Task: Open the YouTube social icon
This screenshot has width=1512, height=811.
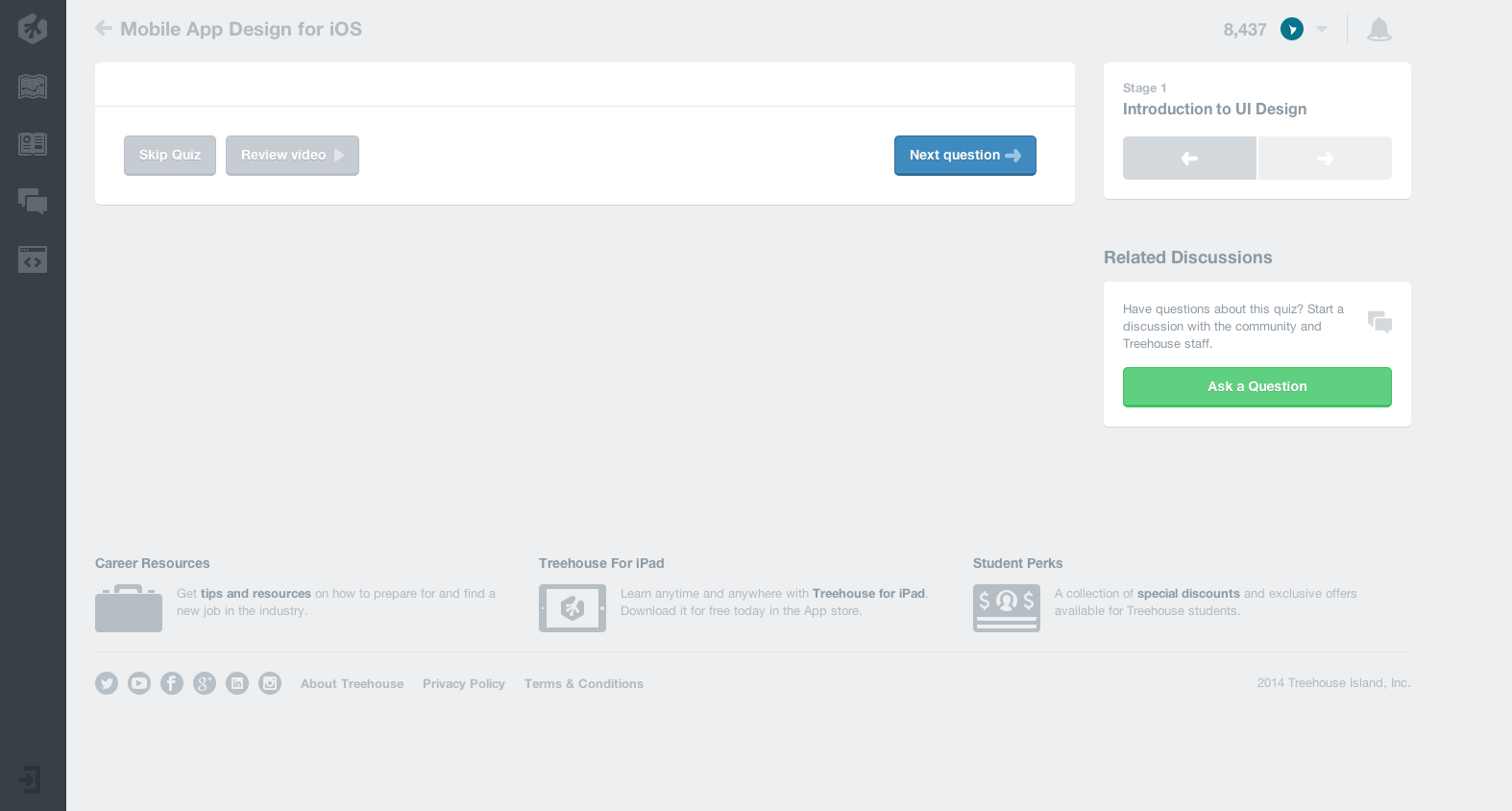Action: 139,683
